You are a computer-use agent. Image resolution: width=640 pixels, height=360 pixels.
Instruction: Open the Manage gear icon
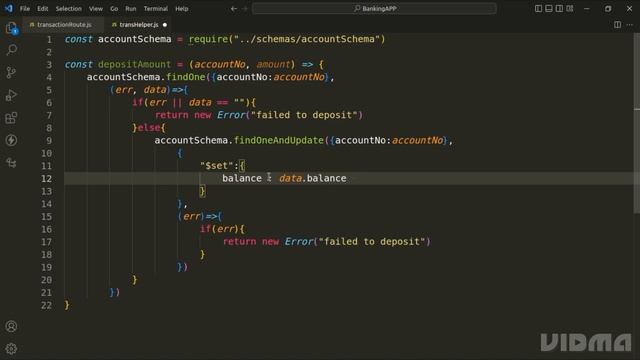11,349
